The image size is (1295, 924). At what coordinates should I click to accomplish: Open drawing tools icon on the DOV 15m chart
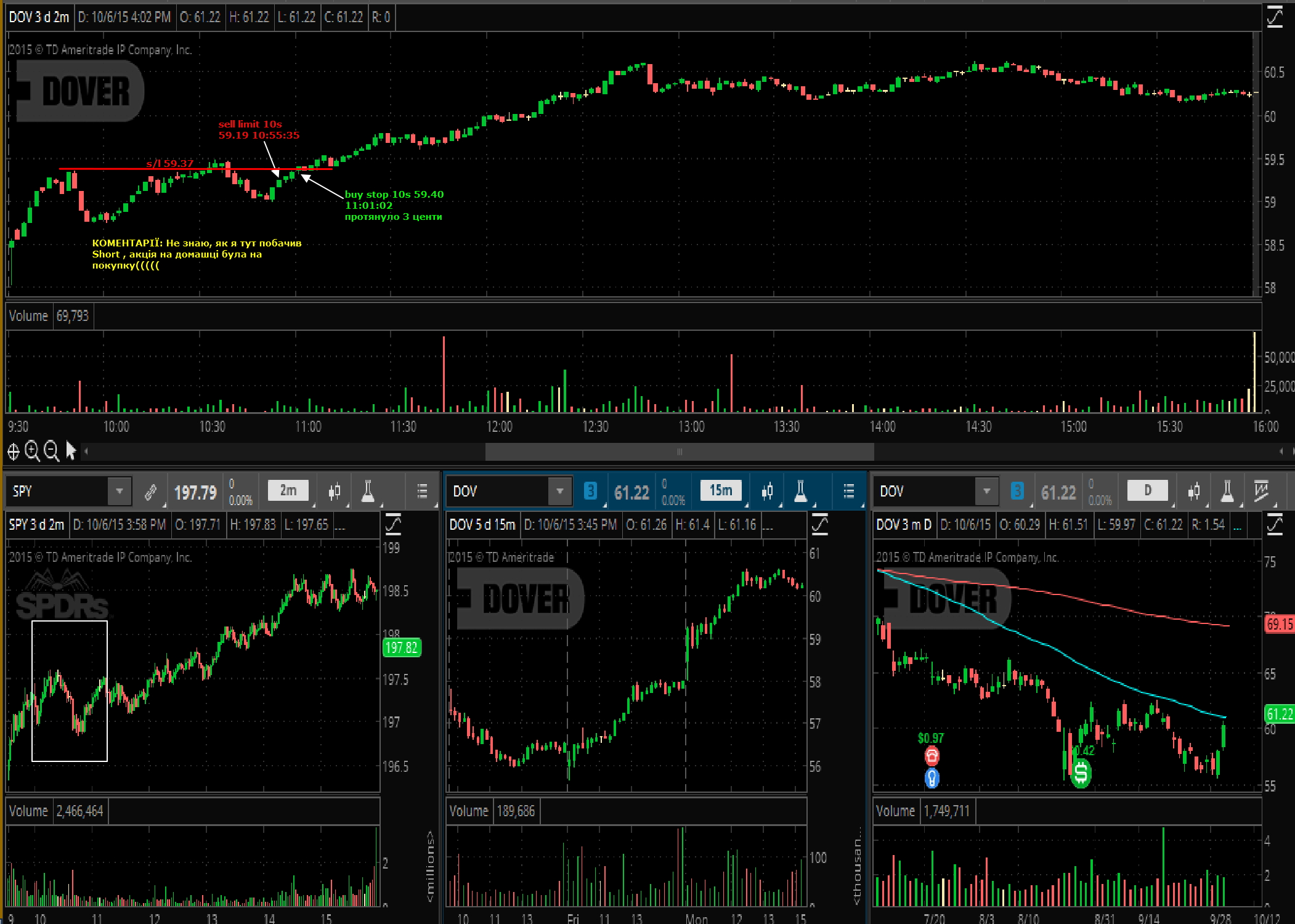[821, 524]
